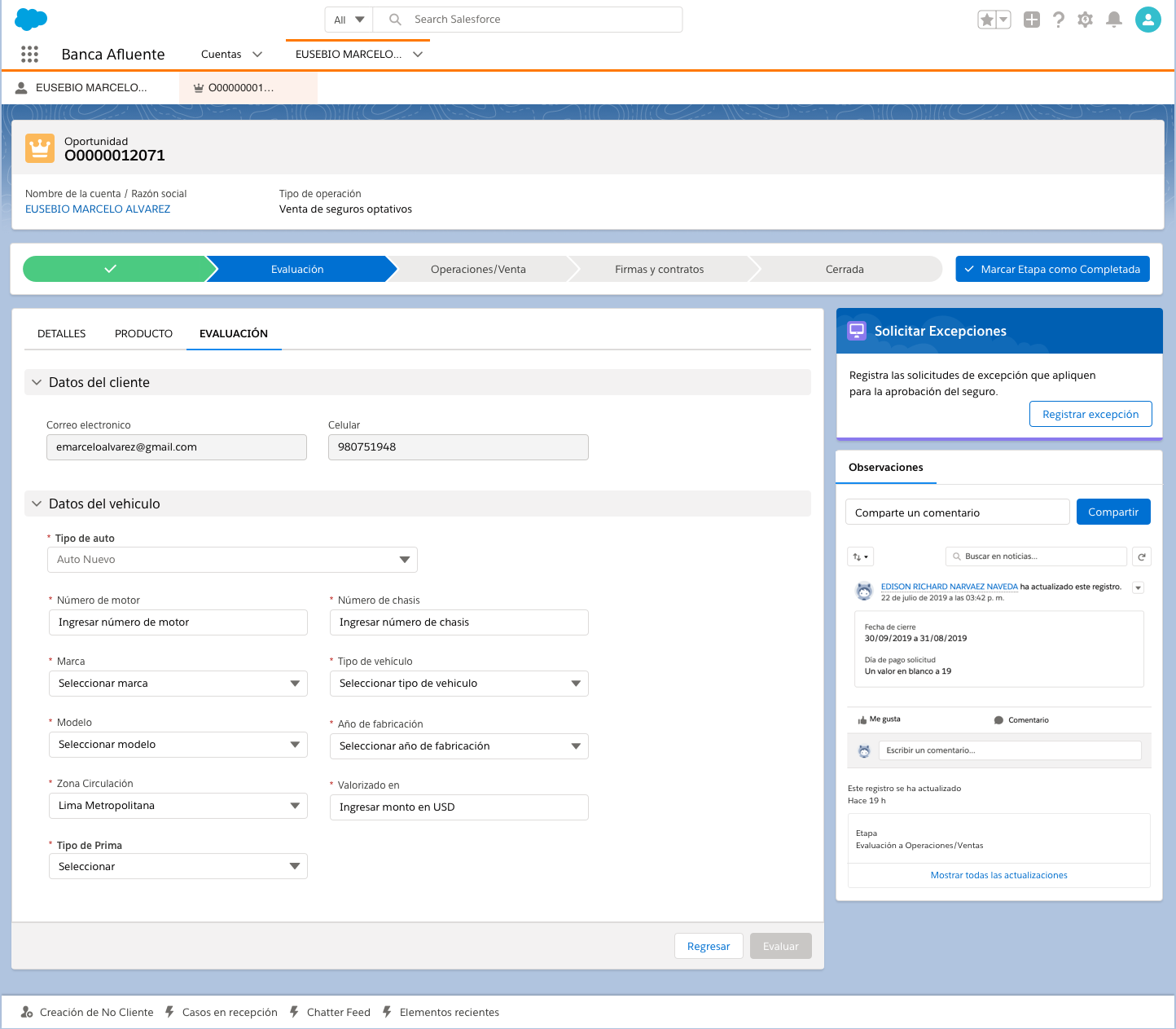Open the Tipo de auto dropdown
This screenshot has height=1029, width=1176.
coord(232,560)
